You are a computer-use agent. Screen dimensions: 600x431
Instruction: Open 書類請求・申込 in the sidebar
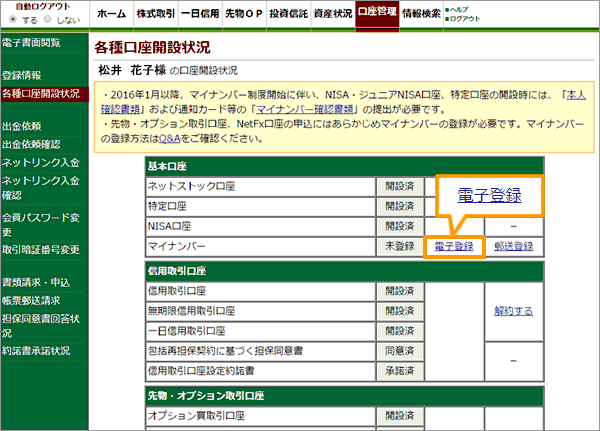pos(36,282)
